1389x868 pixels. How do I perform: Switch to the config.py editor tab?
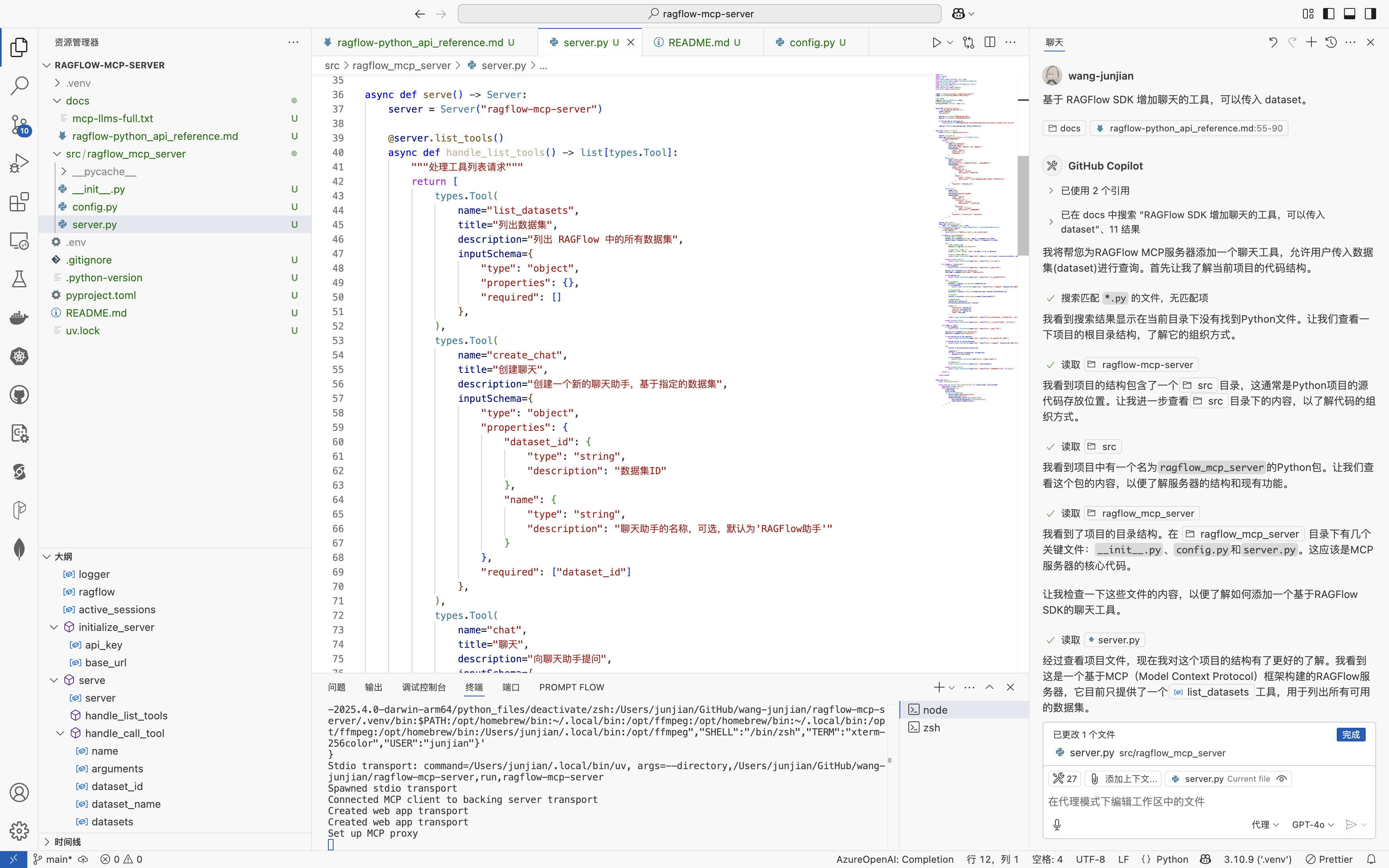[x=811, y=43]
